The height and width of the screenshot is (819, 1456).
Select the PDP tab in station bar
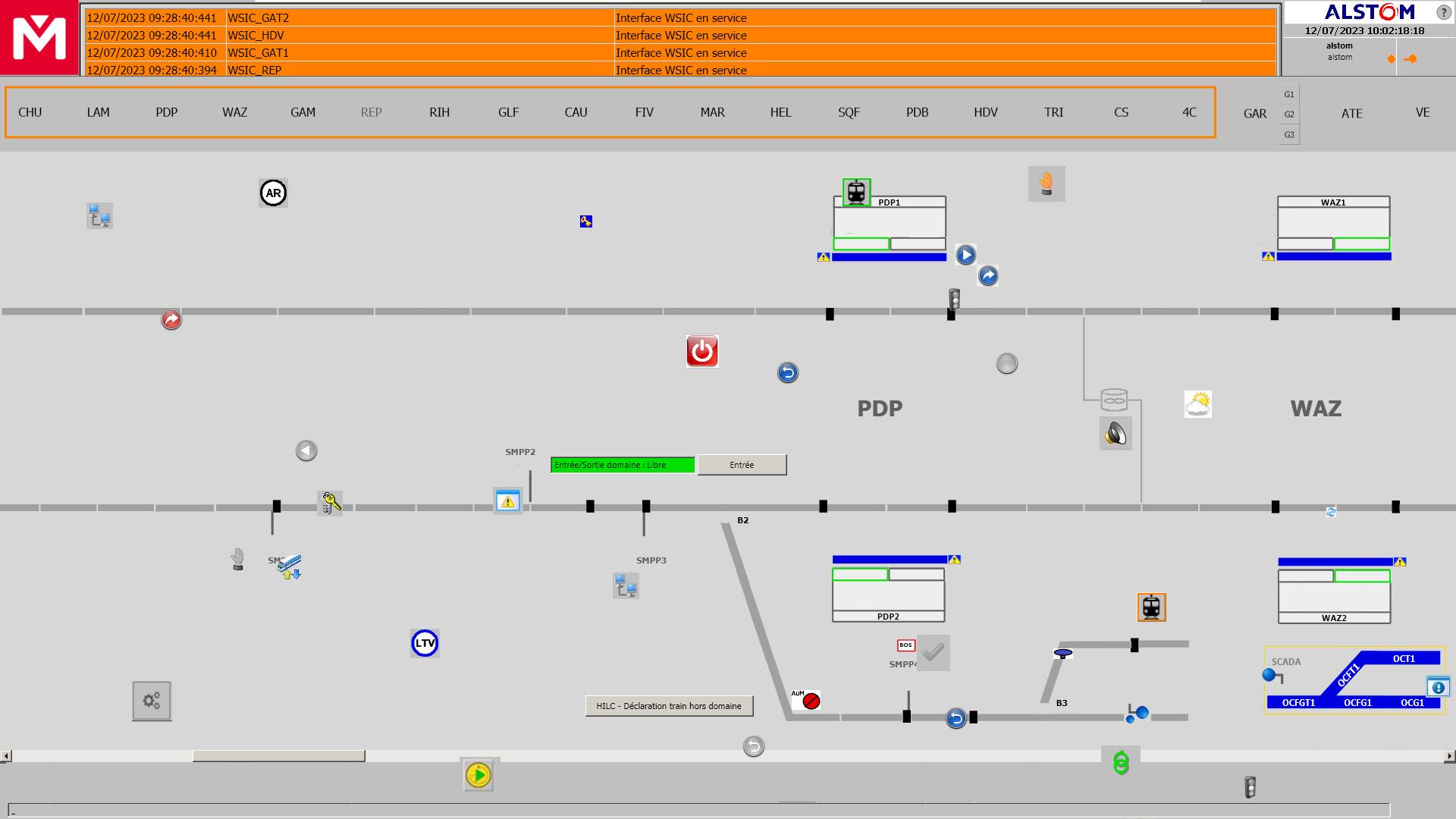(166, 111)
